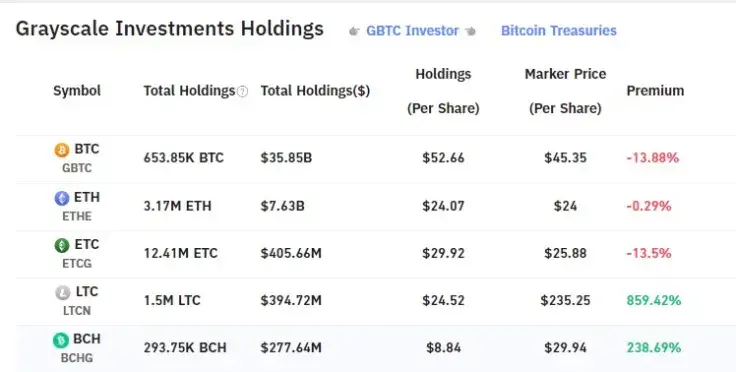This screenshot has height=372, width=736.
Task: Sort by the Premium column header
Action: point(655,91)
